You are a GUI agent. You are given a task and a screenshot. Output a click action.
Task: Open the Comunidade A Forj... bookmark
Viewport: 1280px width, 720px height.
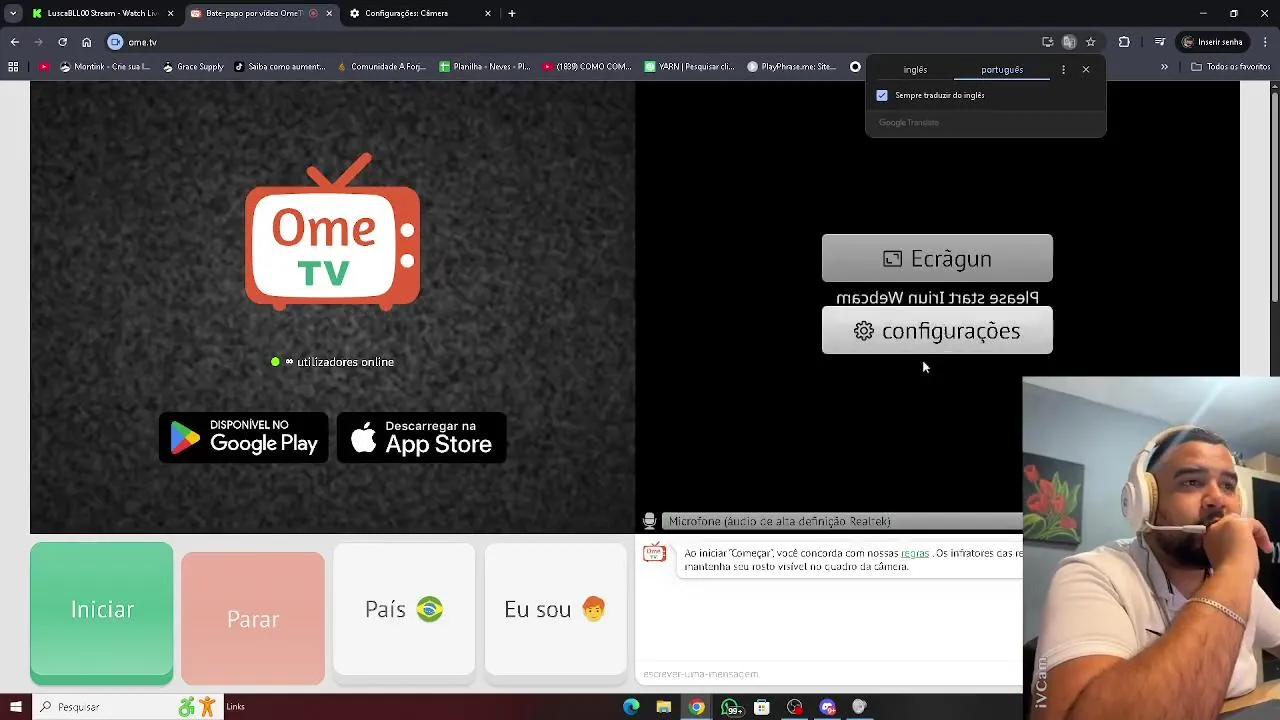coord(382,67)
